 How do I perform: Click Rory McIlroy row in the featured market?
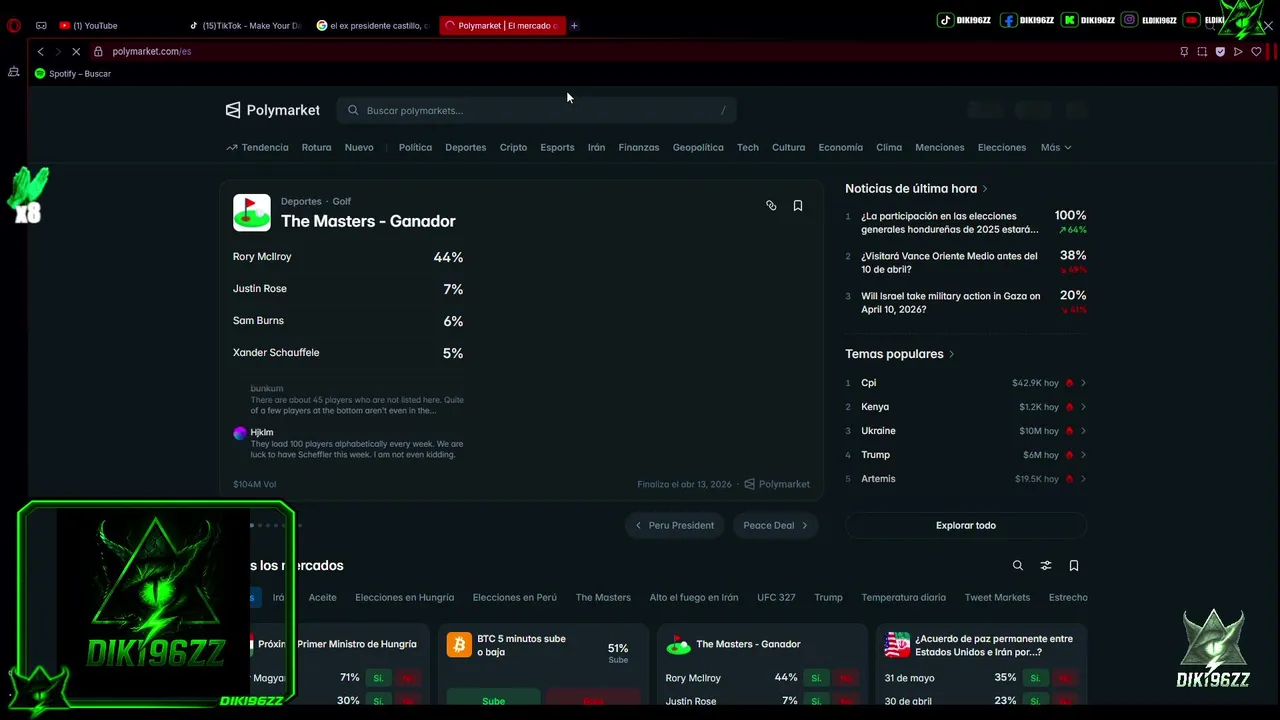point(348,257)
